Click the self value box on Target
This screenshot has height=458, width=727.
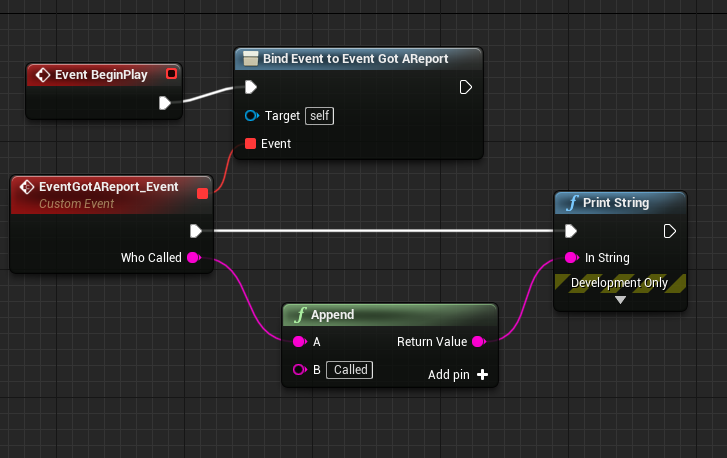point(320,116)
